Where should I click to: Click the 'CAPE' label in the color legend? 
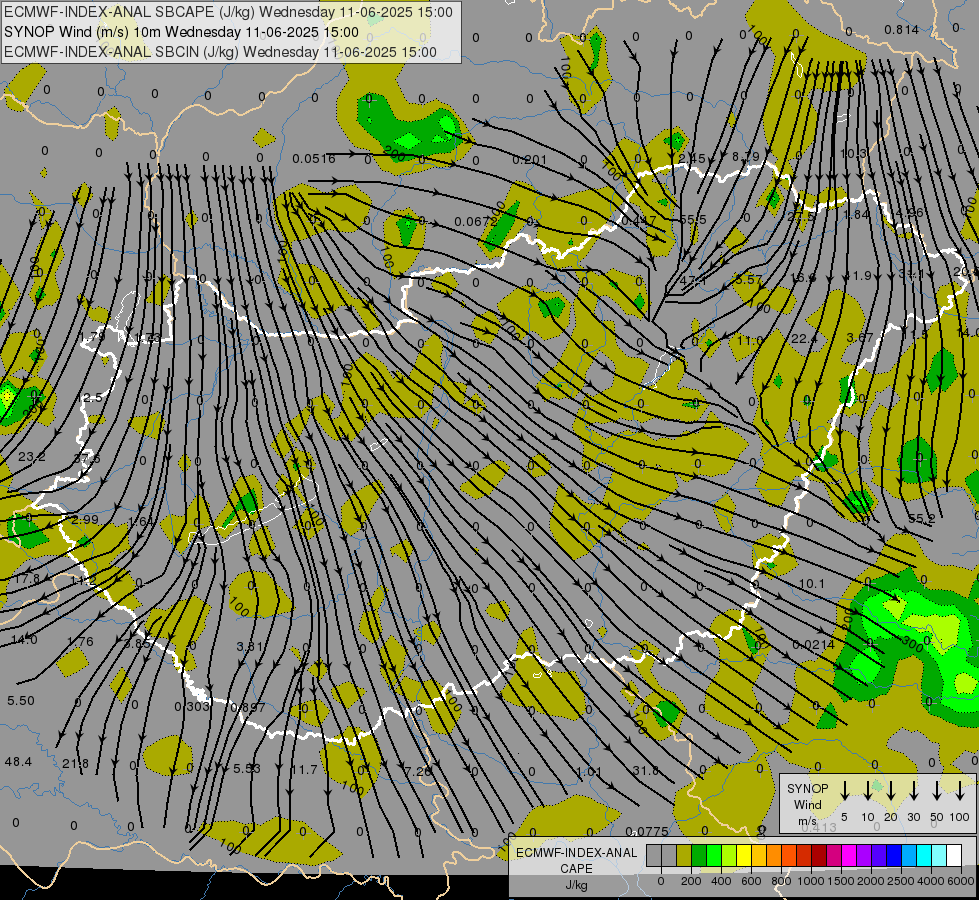576,869
